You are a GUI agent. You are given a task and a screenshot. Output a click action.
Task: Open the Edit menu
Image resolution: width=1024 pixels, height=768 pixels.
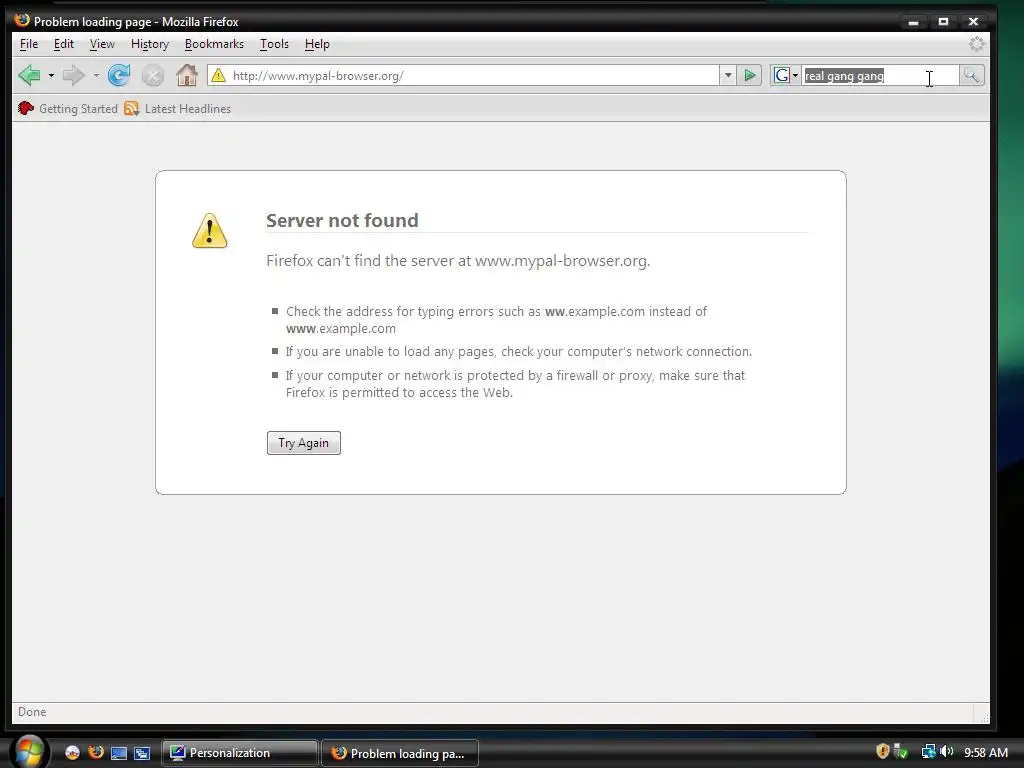click(x=63, y=44)
